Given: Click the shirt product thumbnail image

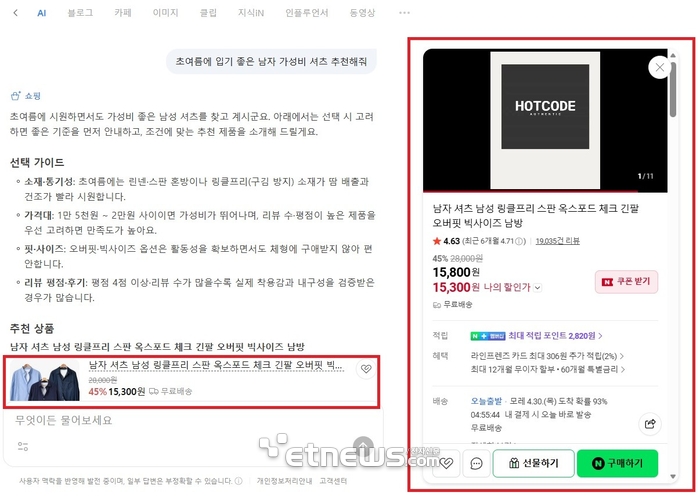Looking at the screenshot, I should click(45, 381).
